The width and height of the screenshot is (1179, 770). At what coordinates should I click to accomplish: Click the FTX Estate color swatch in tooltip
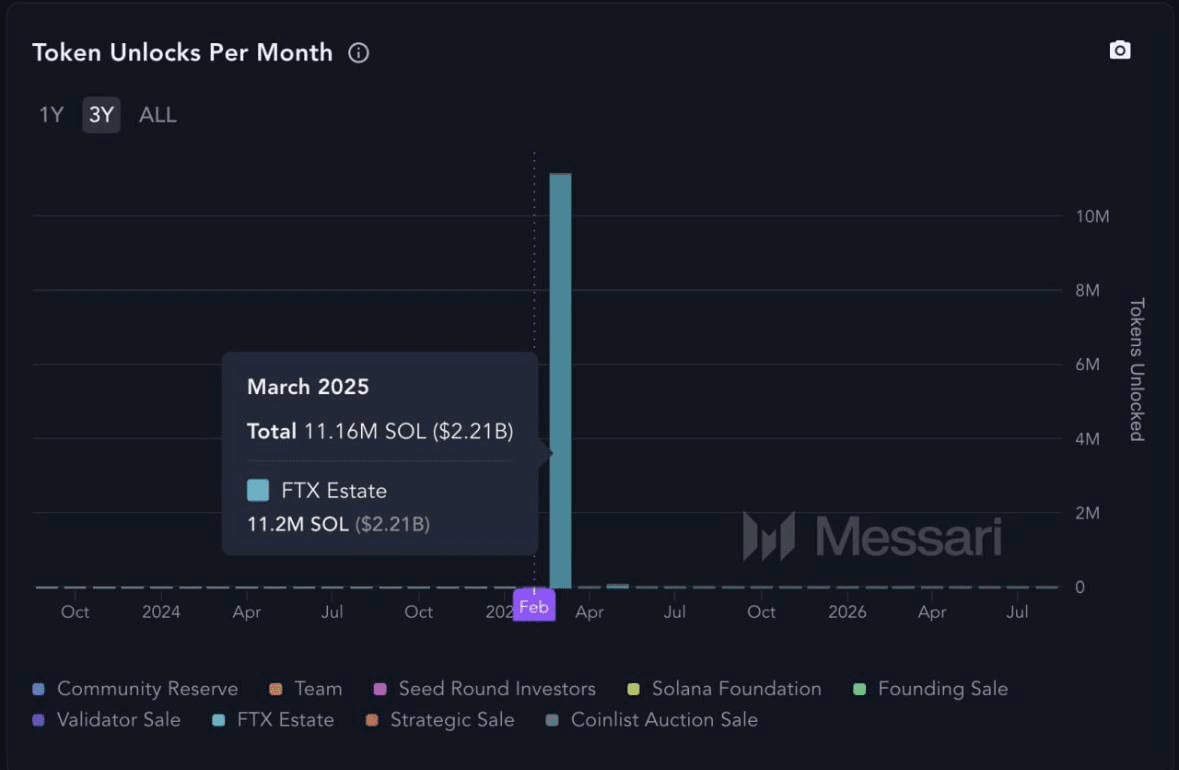pyautogui.click(x=256, y=490)
